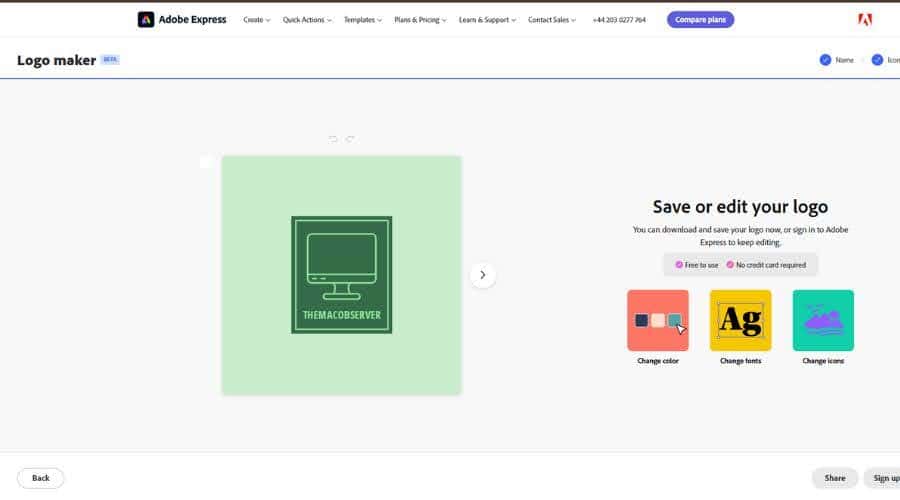The width and height of the screenshot is (900, 500).
Task: Click the Compare plans button
Action: tap(700, 20)
